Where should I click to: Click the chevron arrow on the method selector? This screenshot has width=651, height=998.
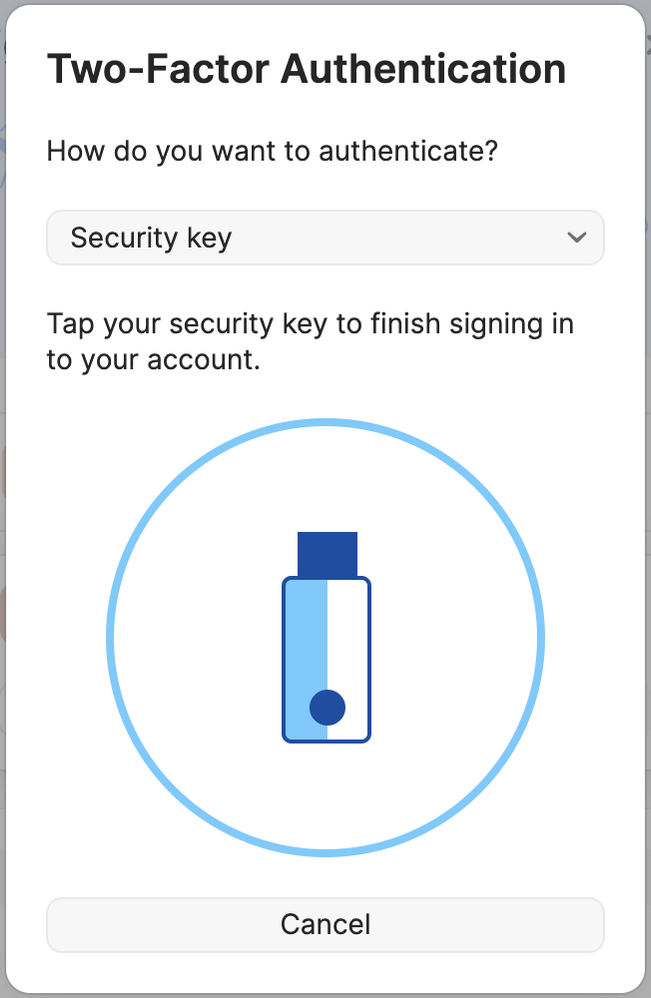(x=576, y=238)
